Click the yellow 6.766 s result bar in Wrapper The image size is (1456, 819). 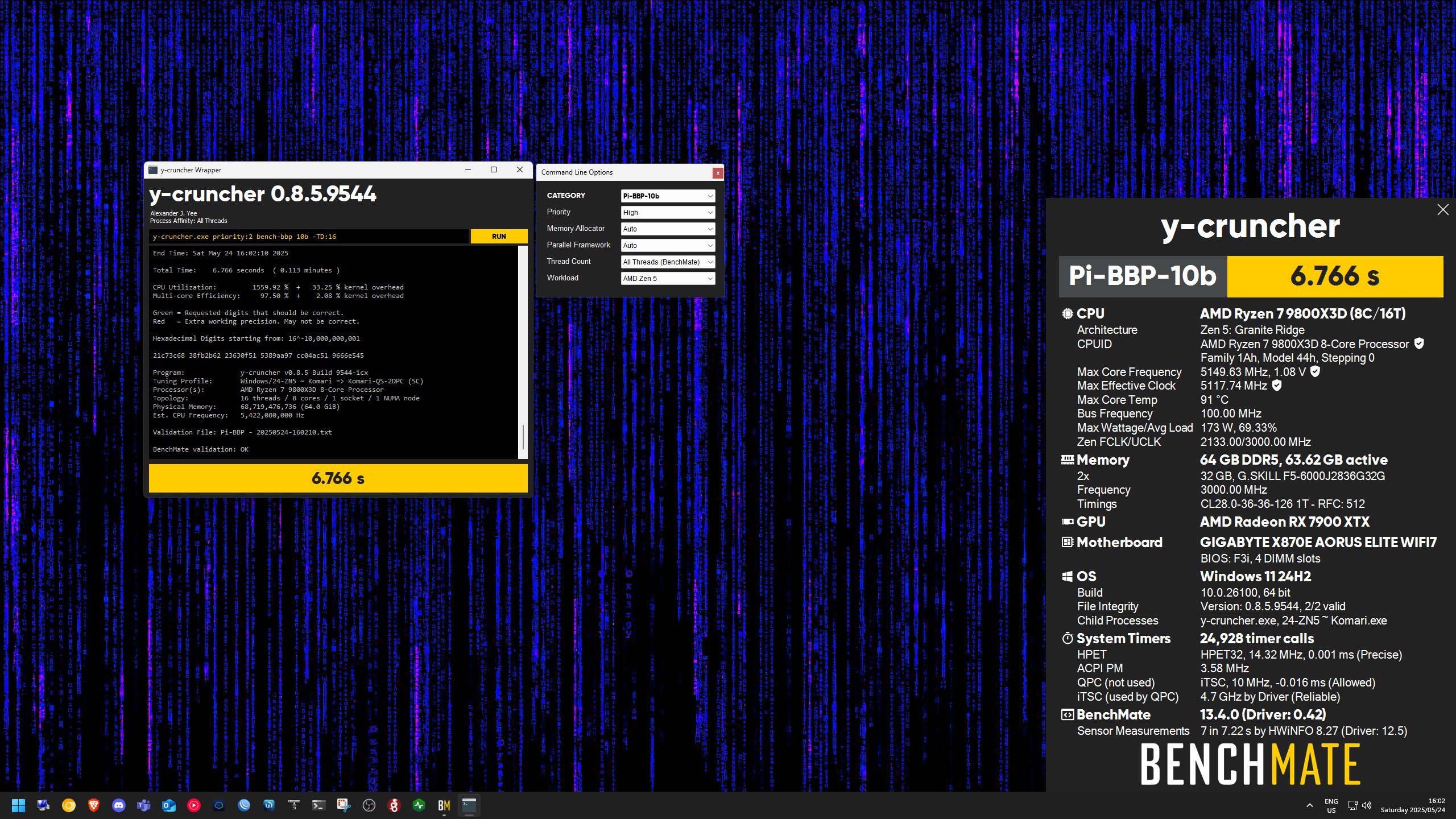[338, 478]
